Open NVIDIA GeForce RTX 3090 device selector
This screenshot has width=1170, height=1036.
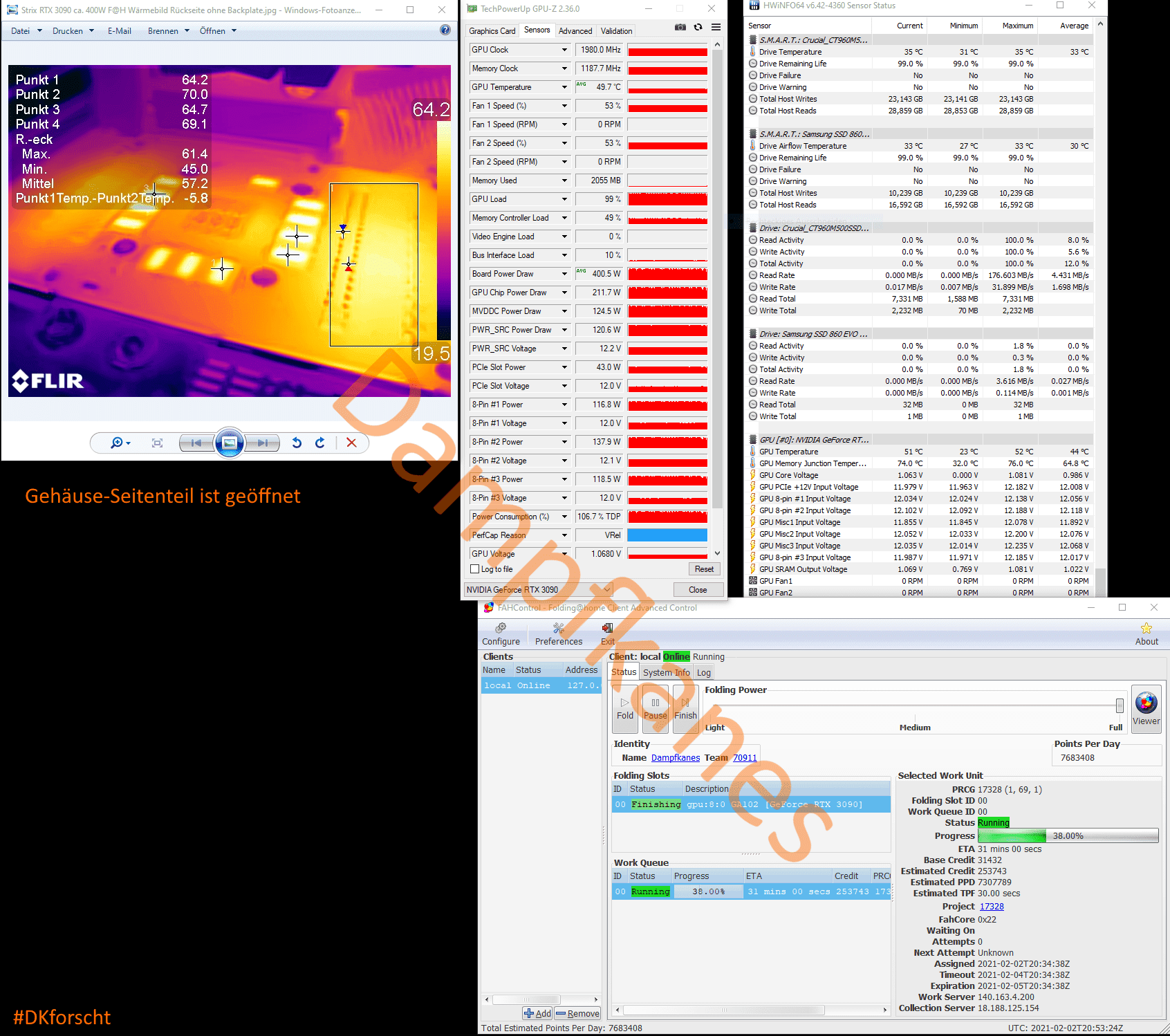click(x=539, y=590)
